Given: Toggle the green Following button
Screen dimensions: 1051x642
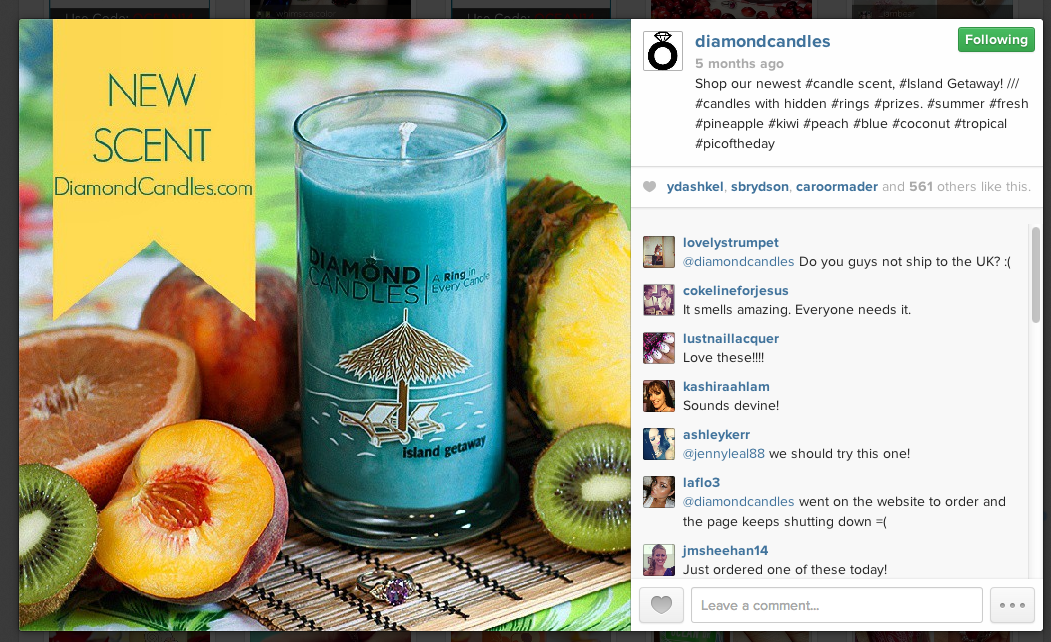Looking at the screenshot, I should 996,40.
